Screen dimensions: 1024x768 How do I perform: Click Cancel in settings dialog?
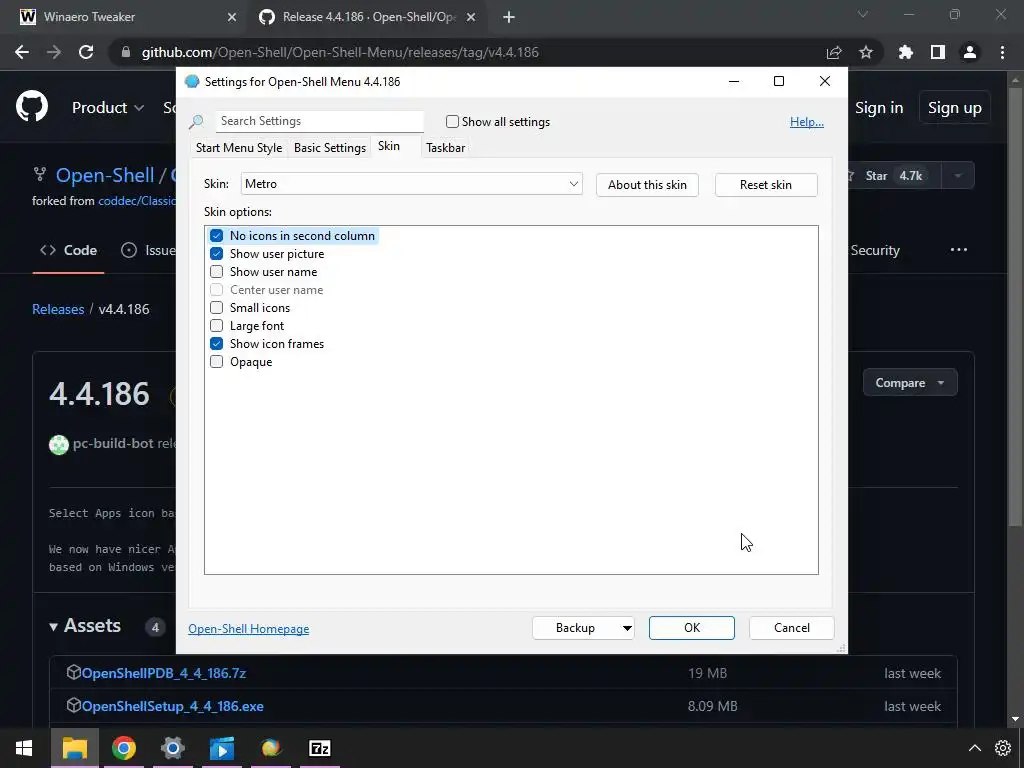[x=792, y=628]
